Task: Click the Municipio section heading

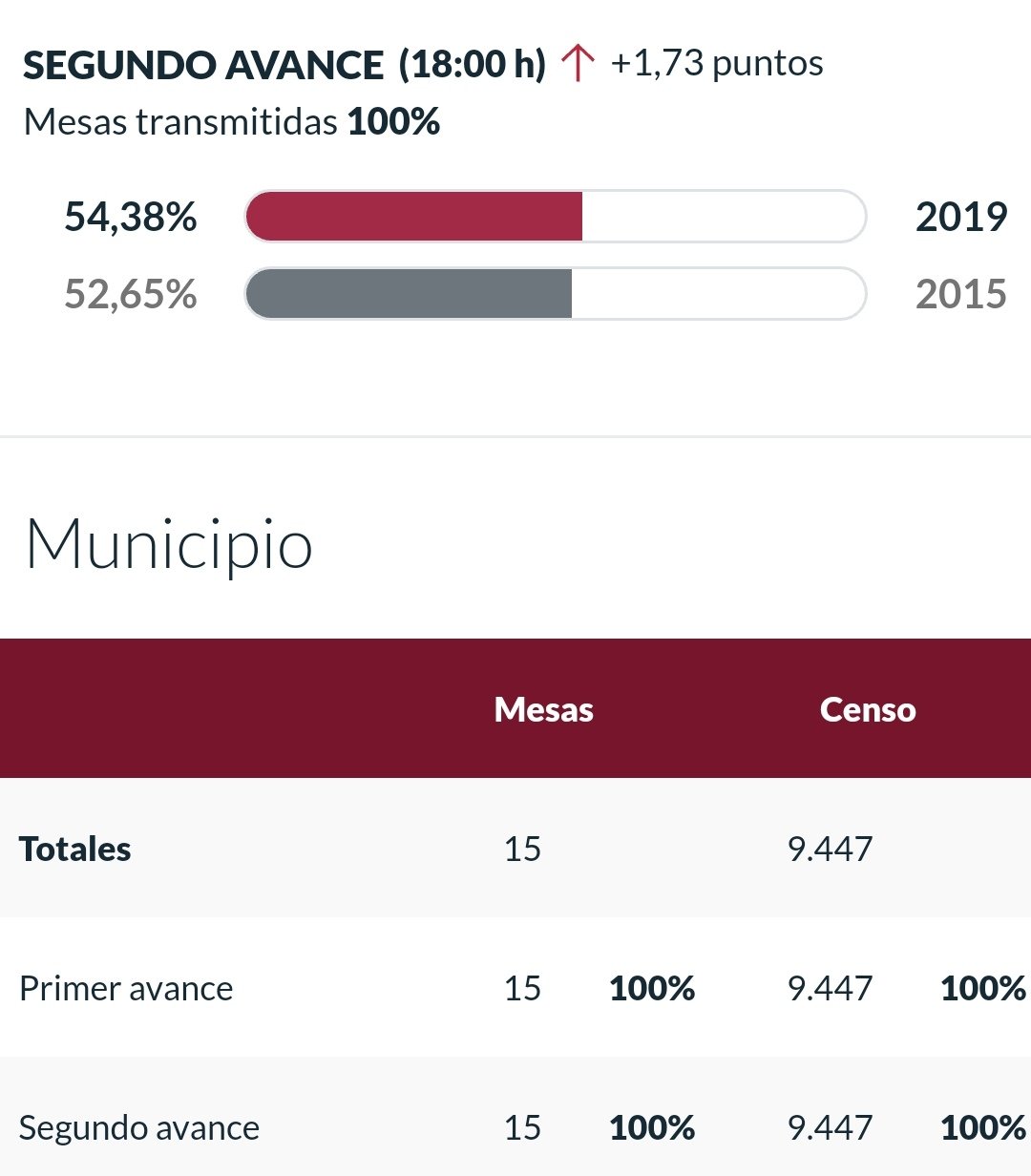Action: [169, 544]
